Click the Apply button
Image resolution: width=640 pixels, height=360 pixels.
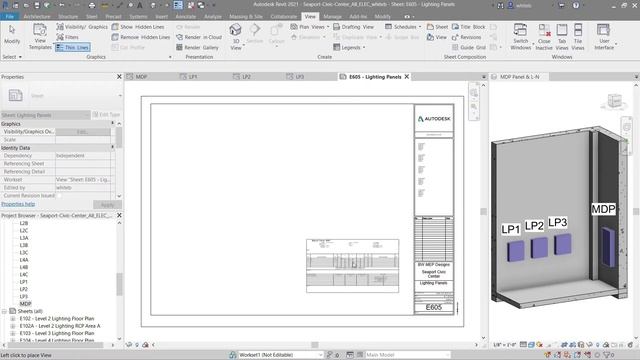107,204
